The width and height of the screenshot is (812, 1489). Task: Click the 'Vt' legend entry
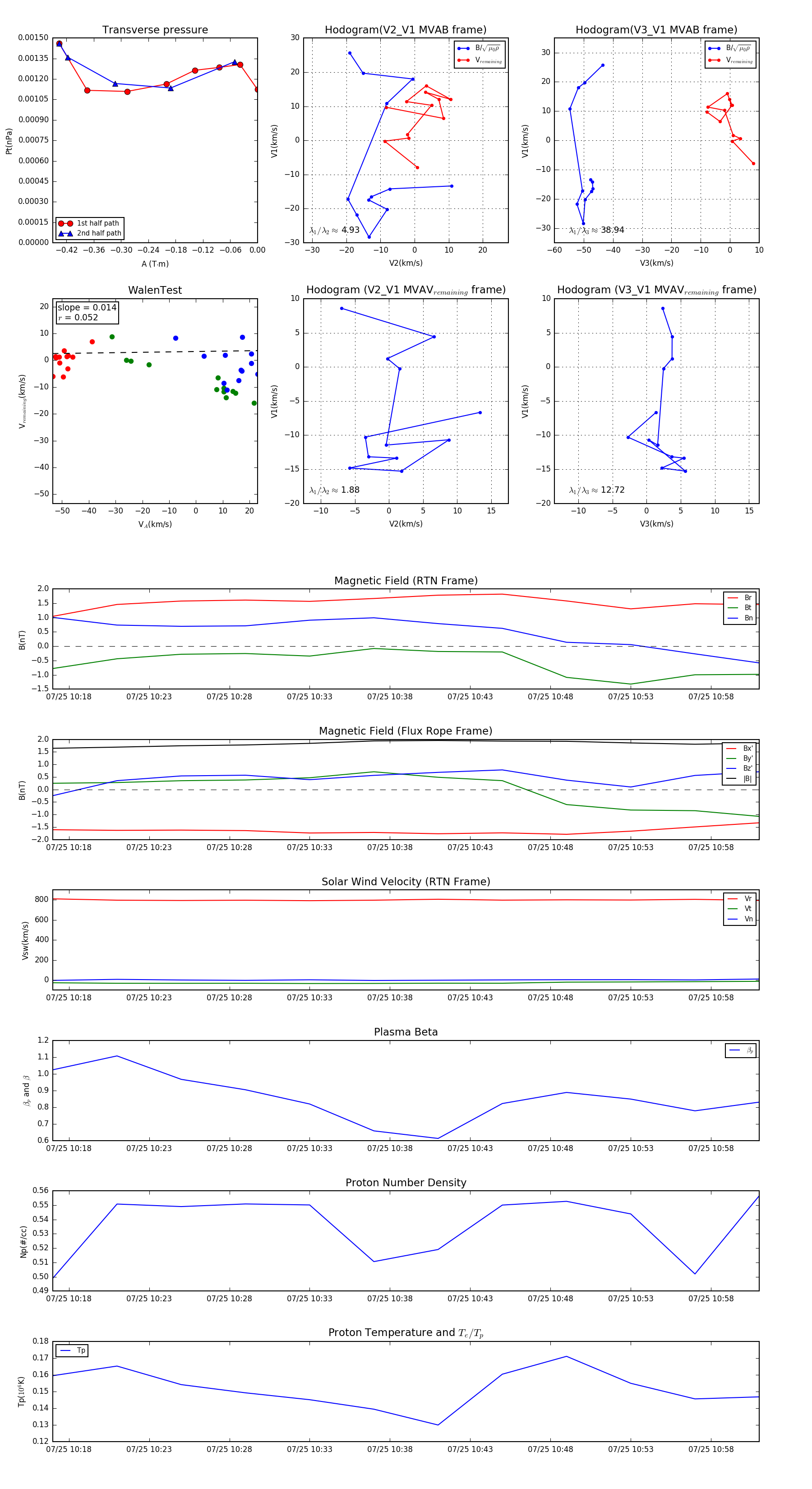(x=740, y=909)
